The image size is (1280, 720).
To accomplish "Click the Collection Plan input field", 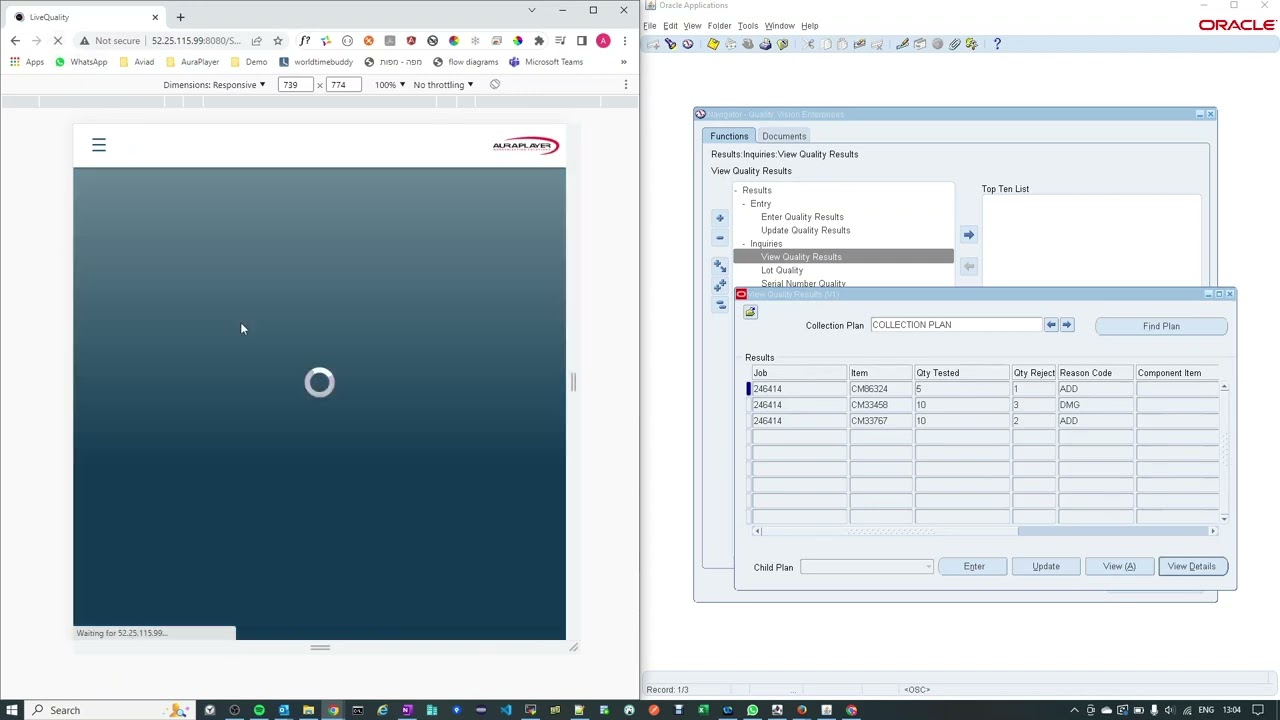I will click(x=956, y=325).
